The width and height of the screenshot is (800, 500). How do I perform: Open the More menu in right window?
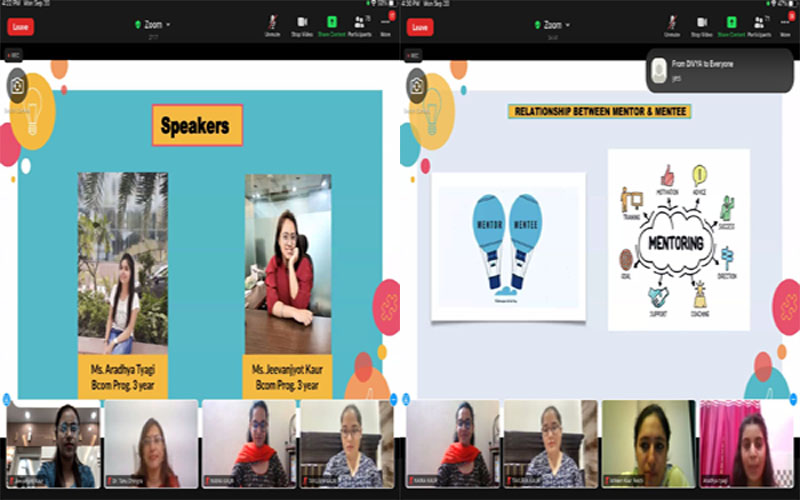tap(787, 25)
